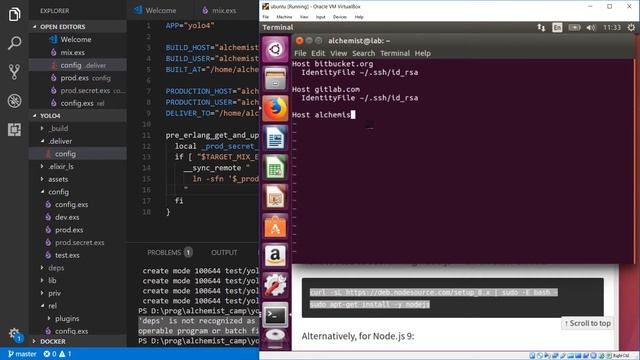Open prod.secret.exs in open editors list
This screenshot has height=360, width=640.
click(x=78, y=90)
